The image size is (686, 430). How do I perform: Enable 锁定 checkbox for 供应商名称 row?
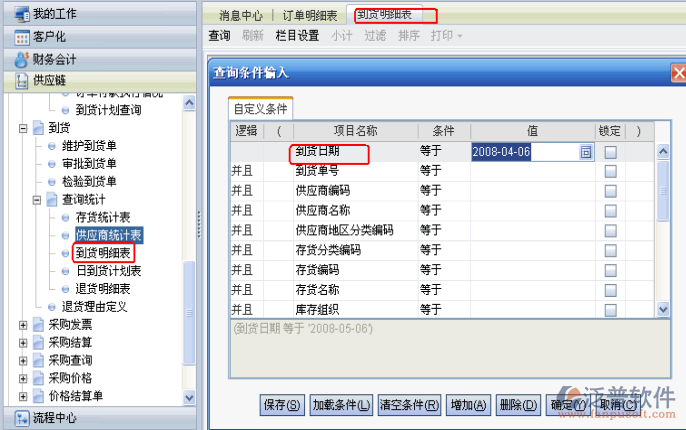610,210
